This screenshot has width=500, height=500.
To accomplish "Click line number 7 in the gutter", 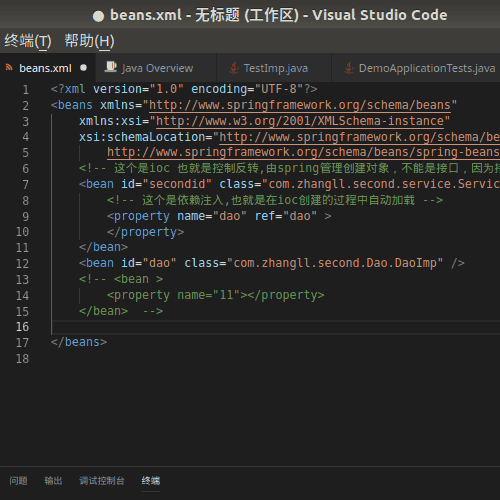I will tap(26, 185).
